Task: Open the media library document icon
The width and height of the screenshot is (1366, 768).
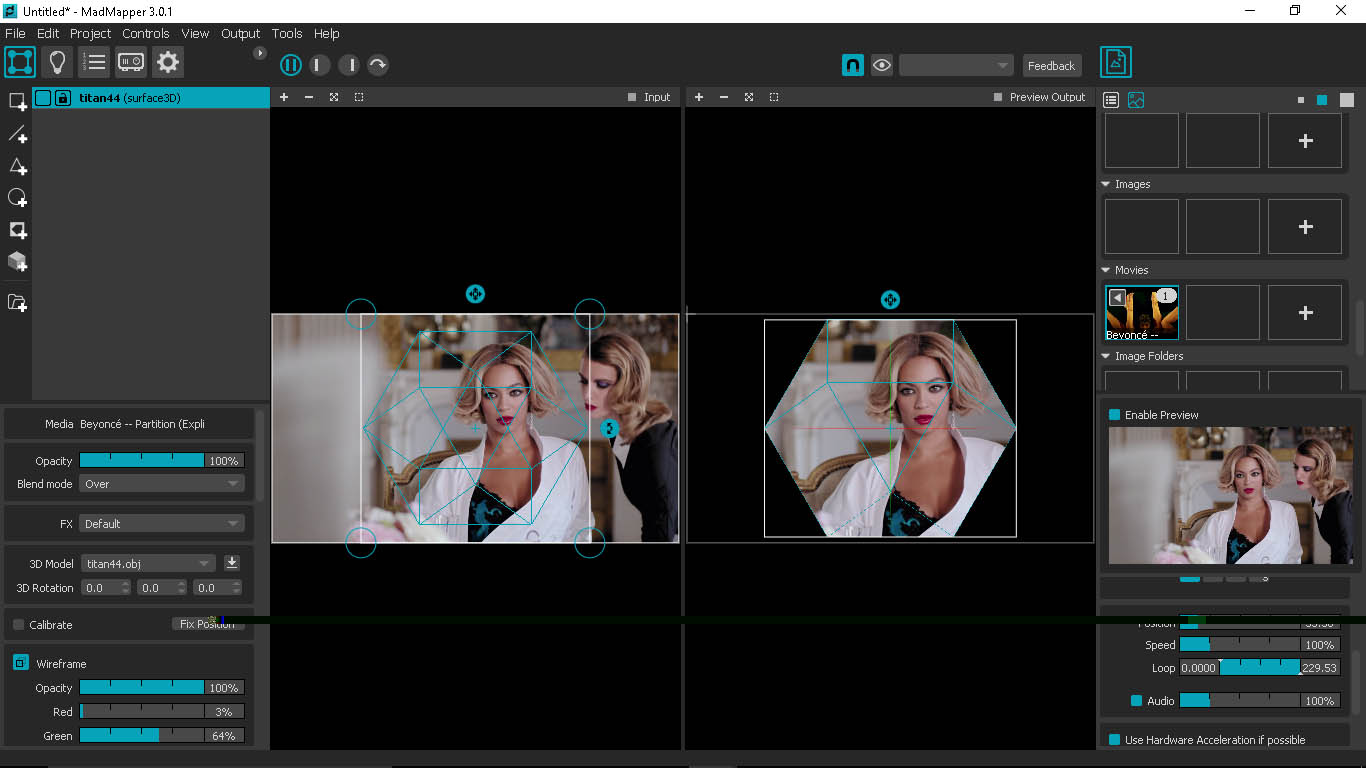Action: click(1116, 62)
